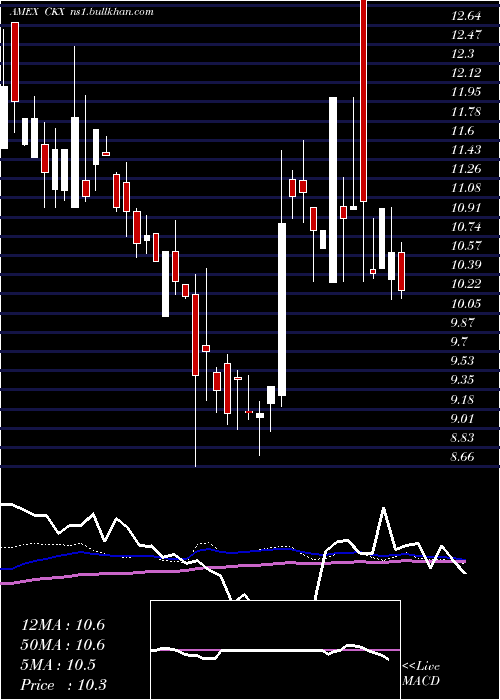Click the 11.78 price axis label
500x700 pixels.
[466, 112]
